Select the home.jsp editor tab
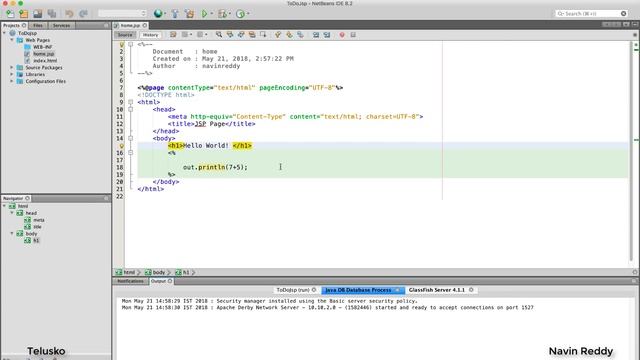Image resolution: width=640 pixels, height=360 pixels. pyautogui.click(x=130, y=25)
